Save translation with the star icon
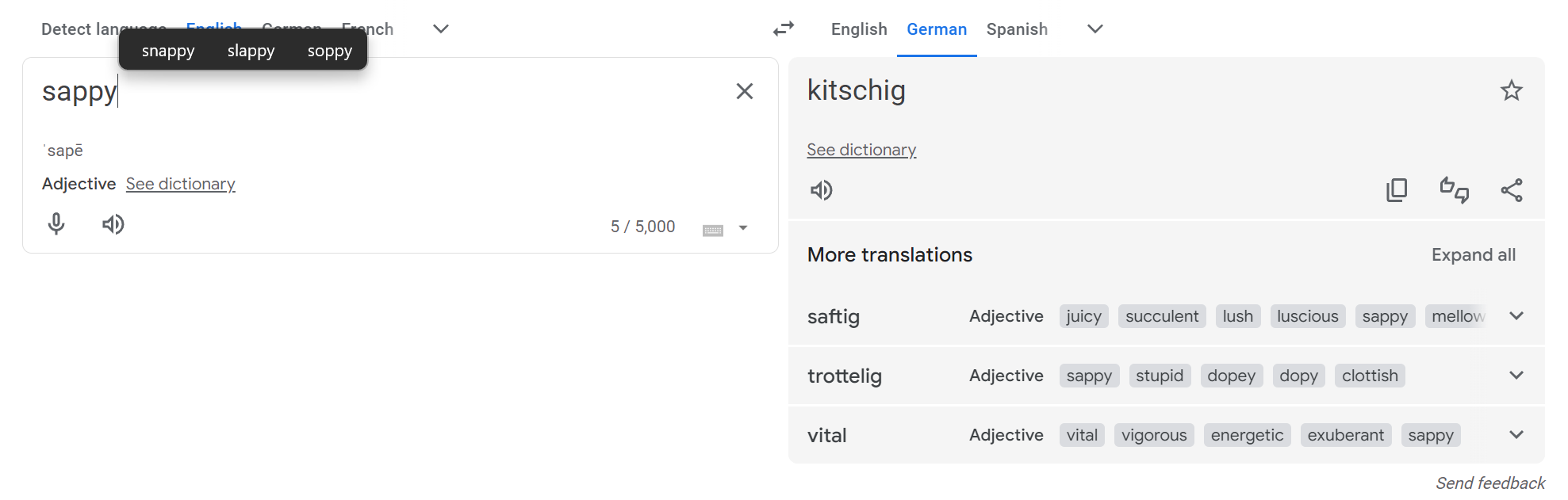The image size is (1568, 500). pyautogui.click(x=1512, y=90)
